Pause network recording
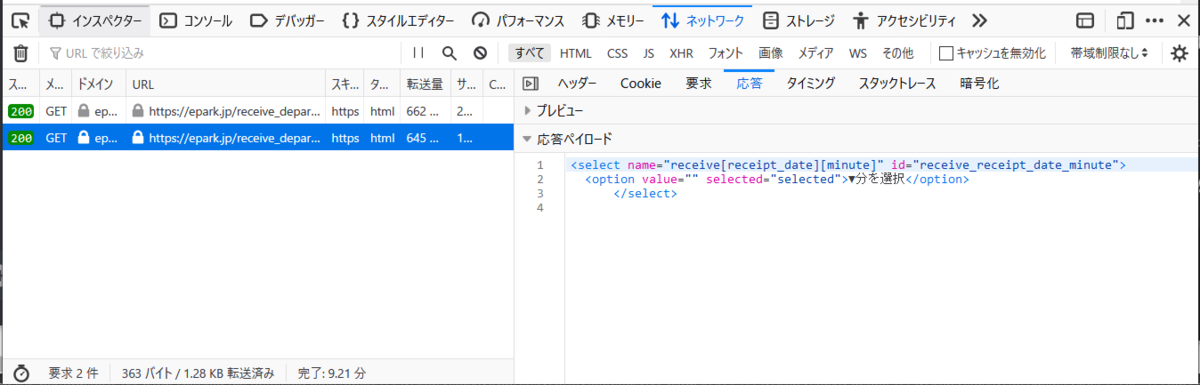1200x385 pixels. pyautogui.click(x=419, y=53)
